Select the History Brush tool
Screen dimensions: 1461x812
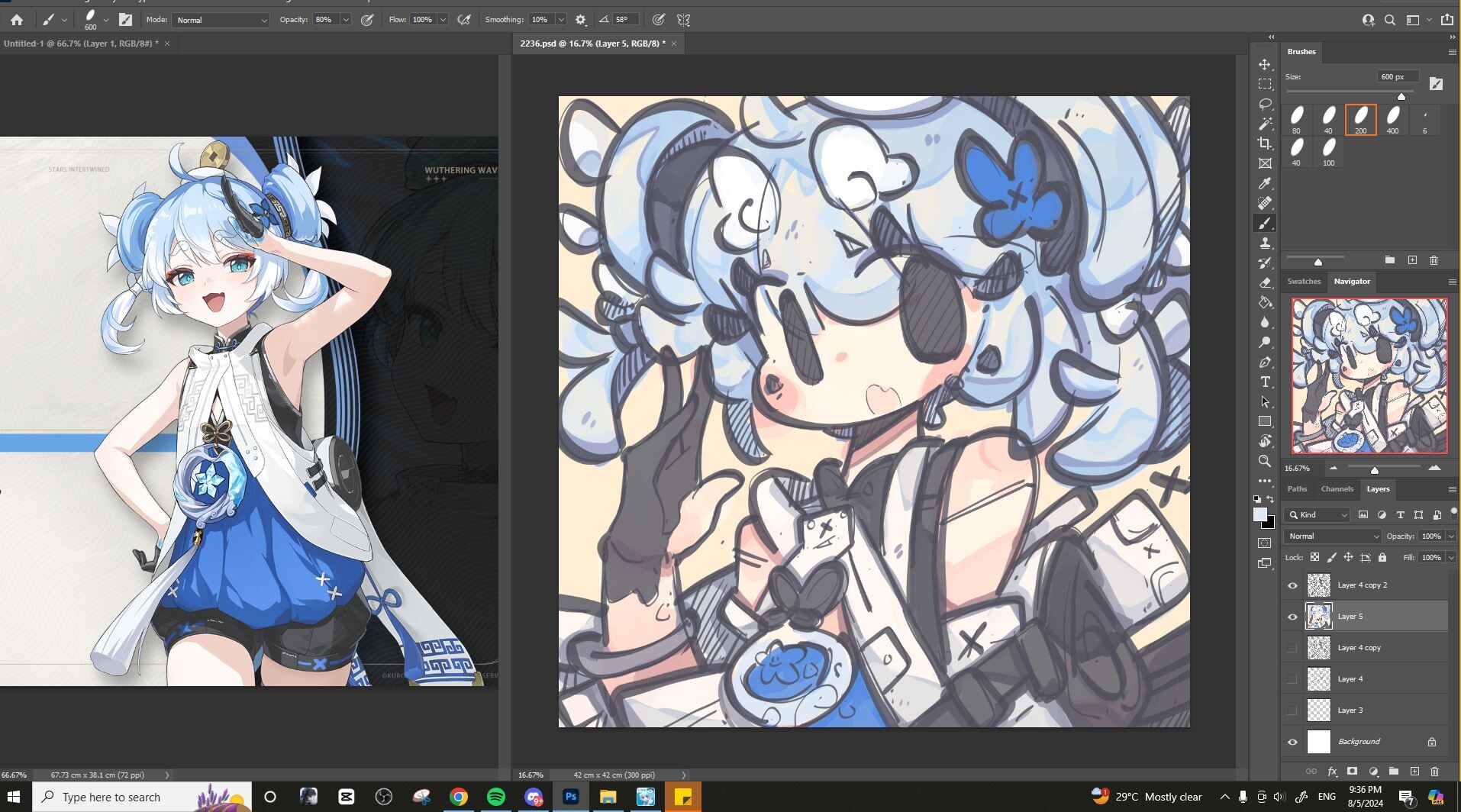pos(1265,263)
